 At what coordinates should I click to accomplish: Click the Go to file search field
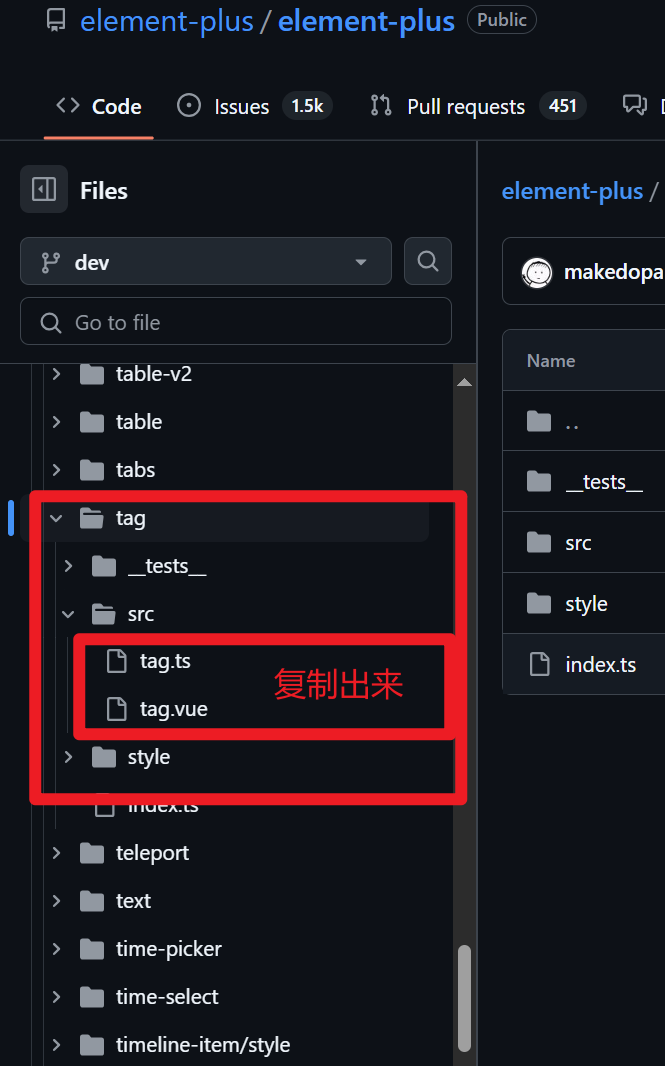pos(236,322)
